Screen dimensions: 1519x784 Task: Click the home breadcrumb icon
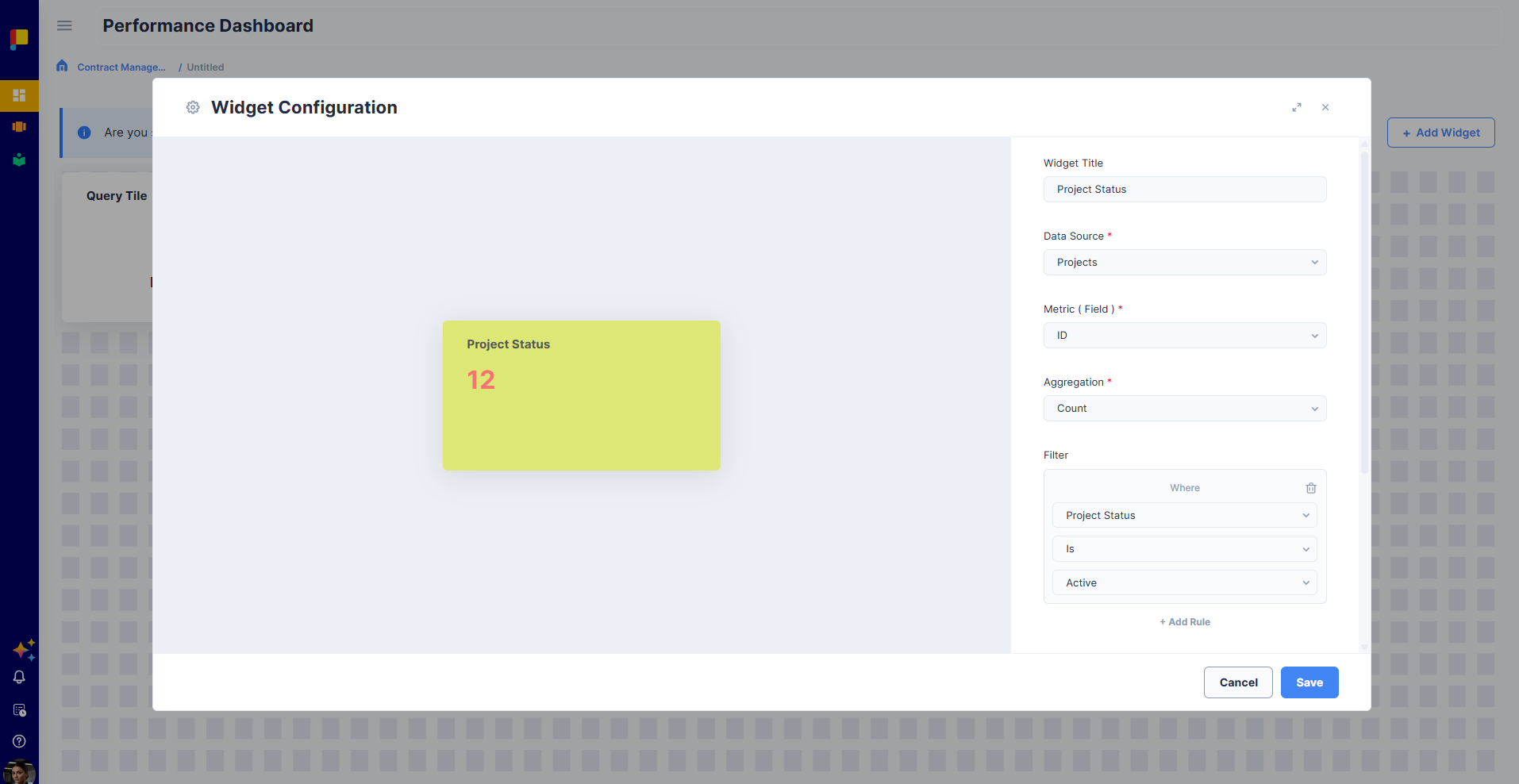click(62, 66)
